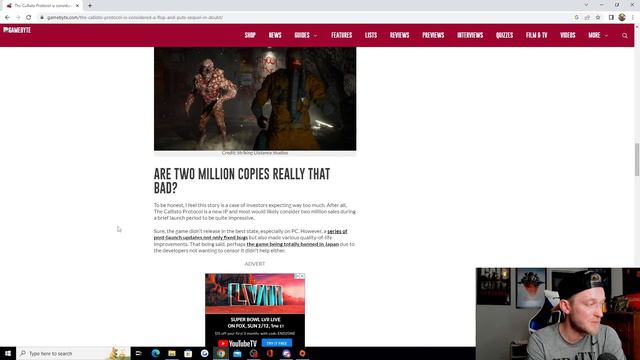Click the page vertical scrollbar thumb
The image size is (640, 360).
click(x=636, y=160)
